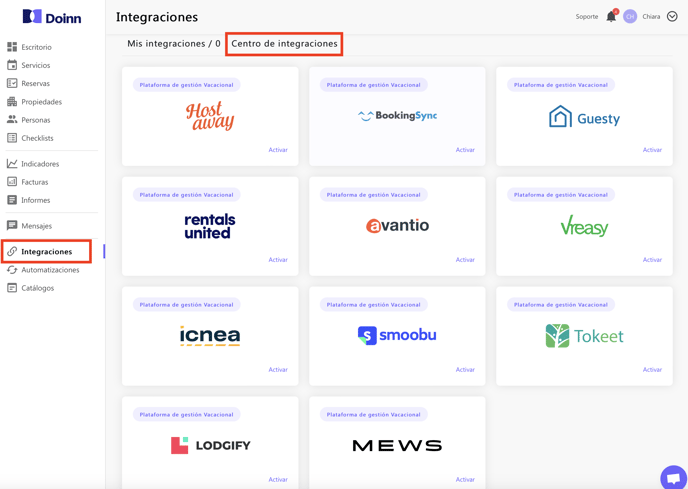Open Checklists menu item
The image size is (688, 489).
[37, 138]
